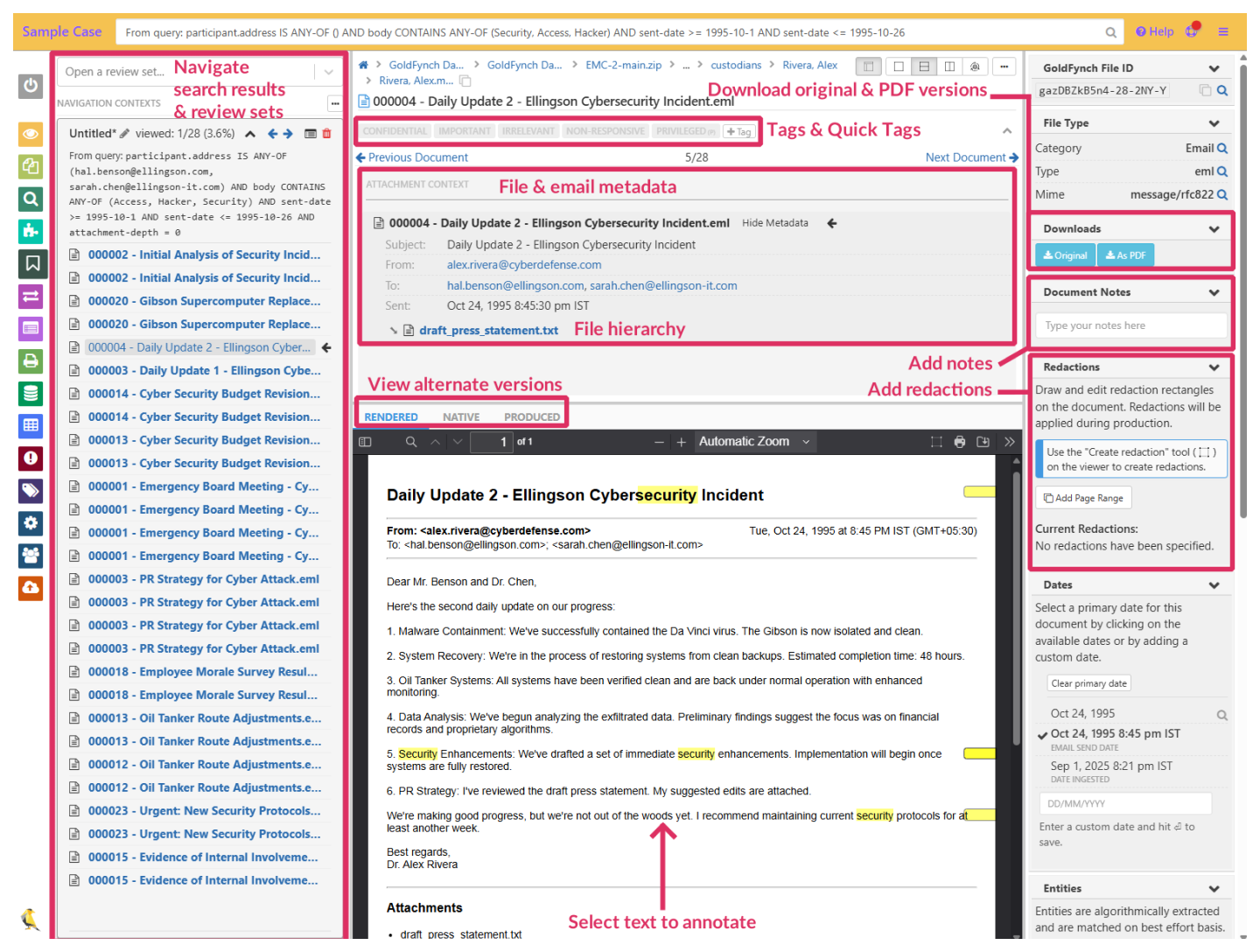
Task: Switch to the PRODUCED tab
Action: (x=531, y=417)
